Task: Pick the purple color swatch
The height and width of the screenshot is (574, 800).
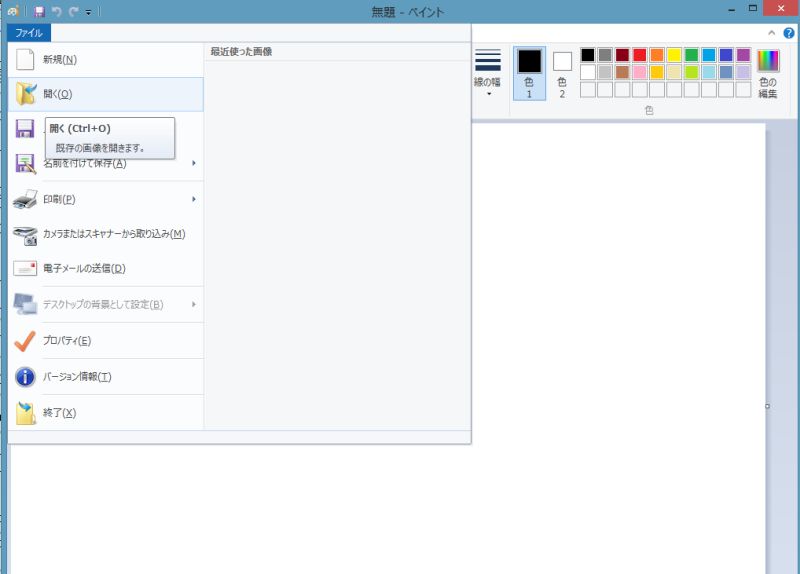Action: point(744,55)
